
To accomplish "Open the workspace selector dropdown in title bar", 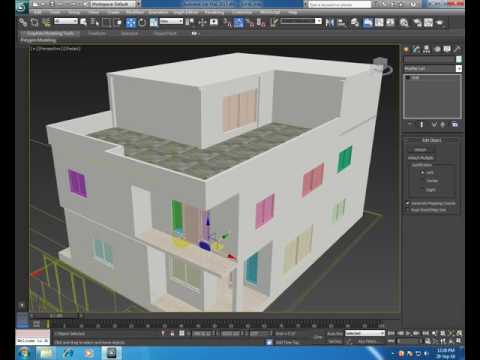I will (x=114, y=4).
